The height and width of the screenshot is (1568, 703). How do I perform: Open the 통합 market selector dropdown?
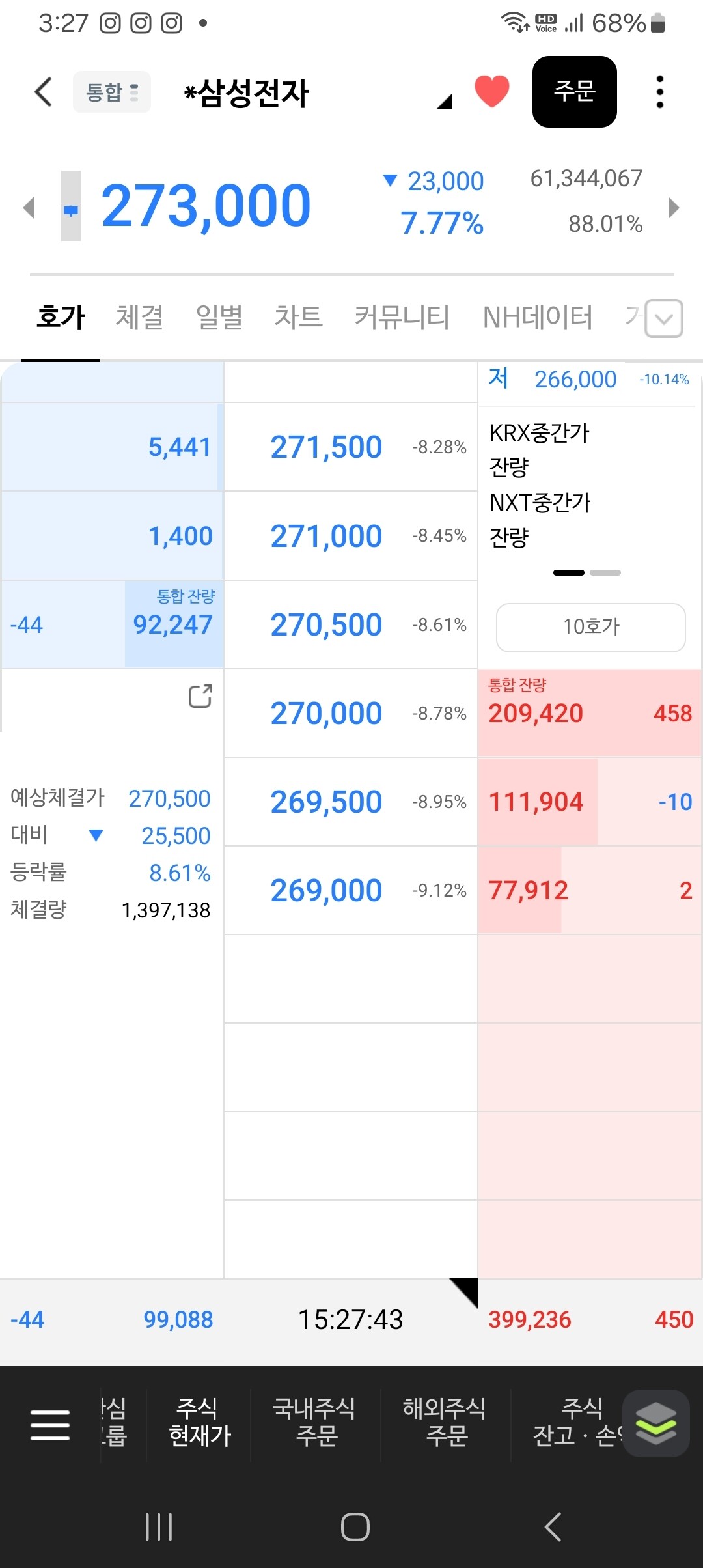point(112,92)
